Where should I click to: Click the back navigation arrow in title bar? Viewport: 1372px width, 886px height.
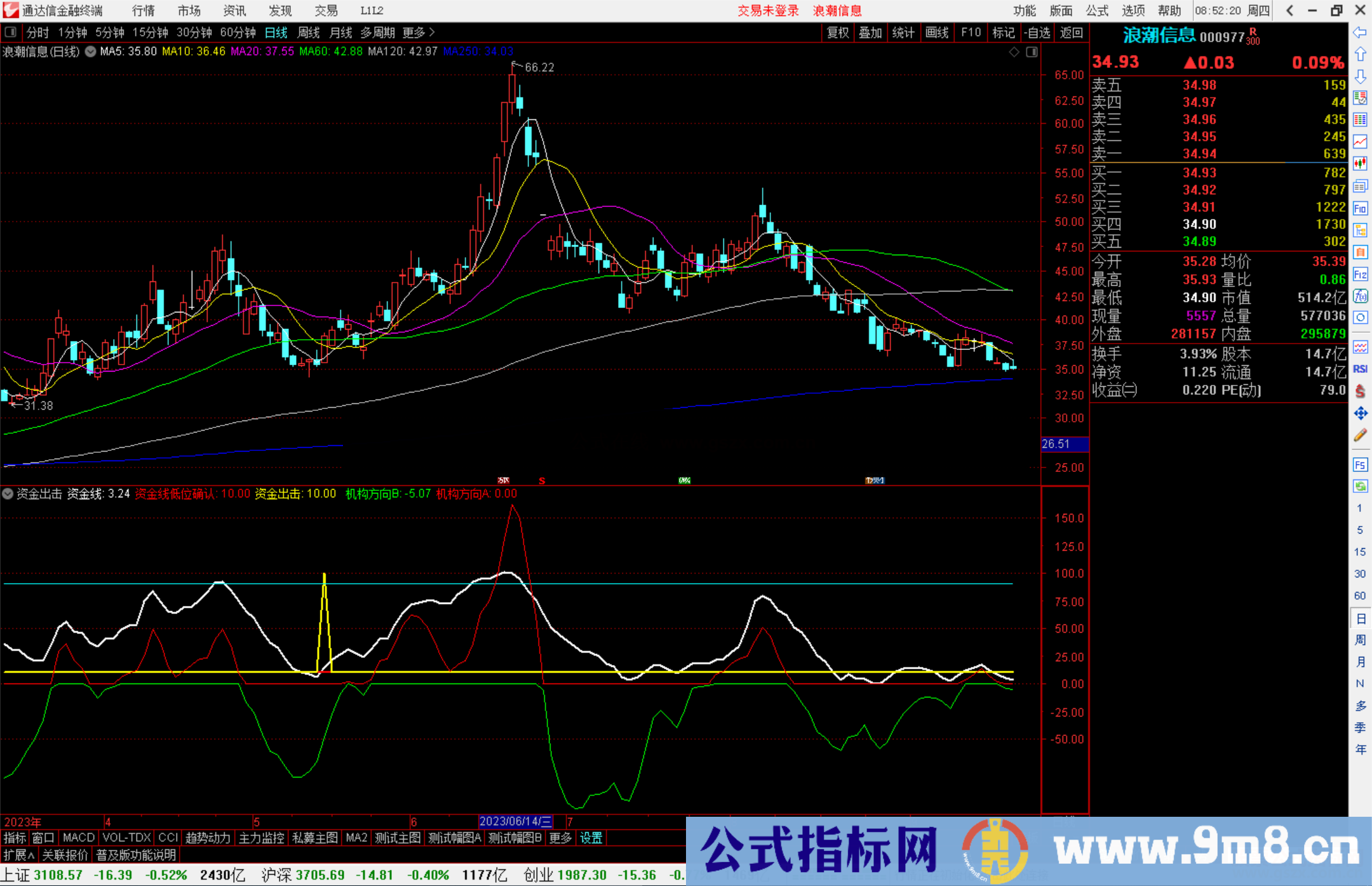pos(1290,10)
